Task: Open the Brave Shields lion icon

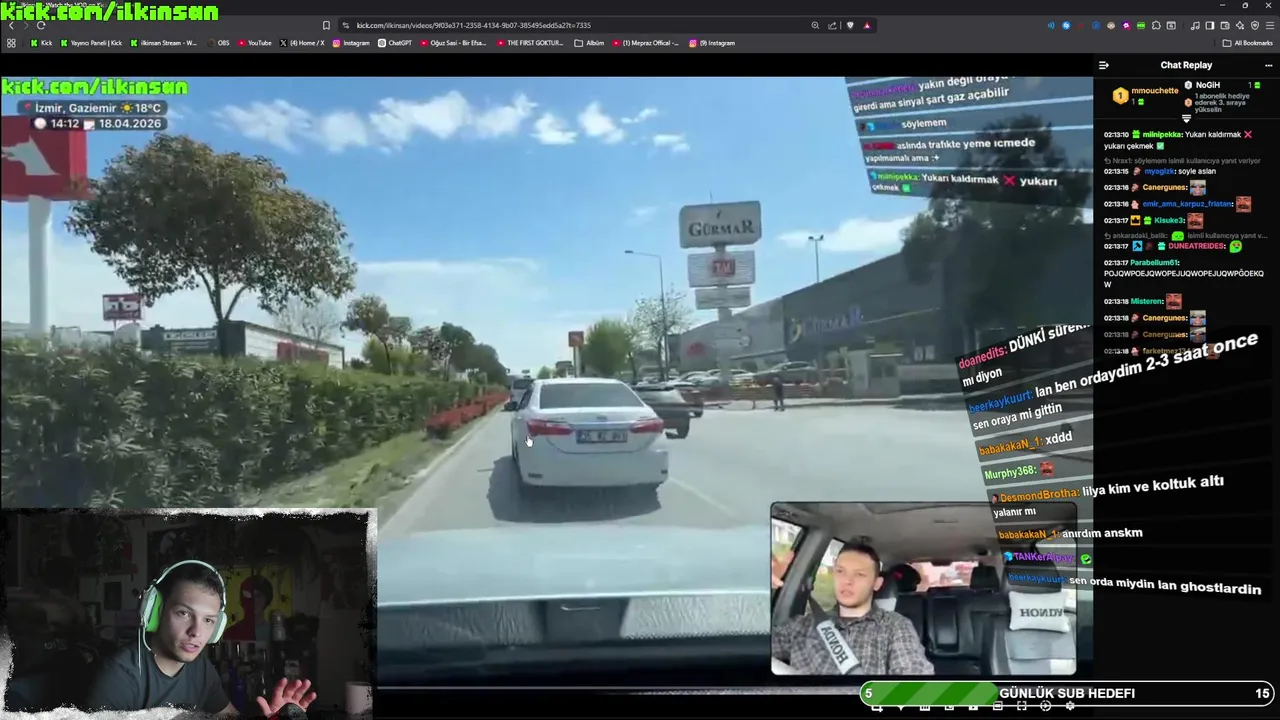Action: (851, 25)
